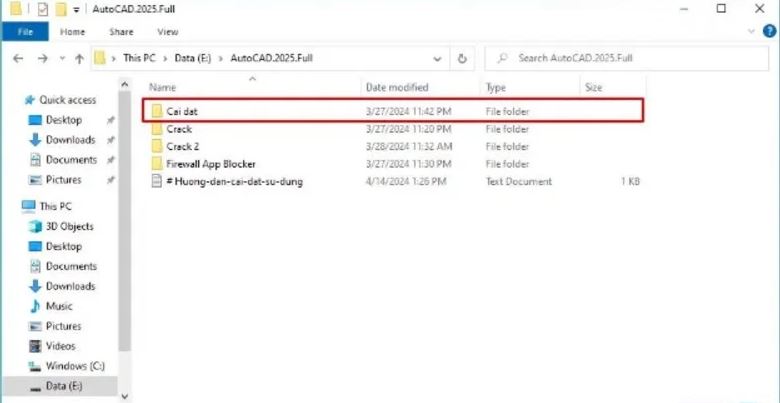Click the Crack 2 folder icon

click(157, 146)
